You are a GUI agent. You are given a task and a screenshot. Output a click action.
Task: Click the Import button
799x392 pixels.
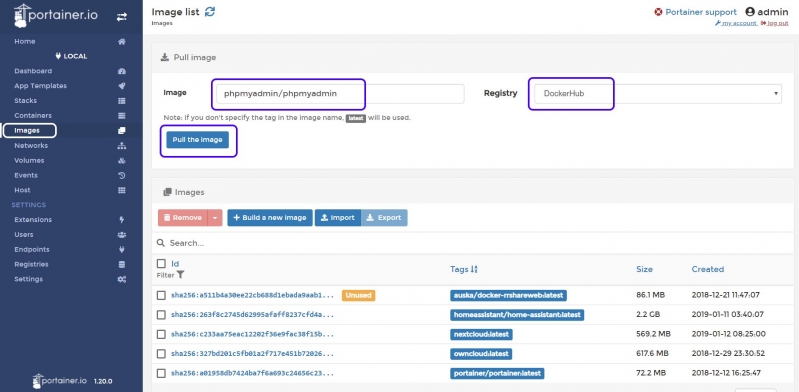pyautogui.click(x=338, y=218)
